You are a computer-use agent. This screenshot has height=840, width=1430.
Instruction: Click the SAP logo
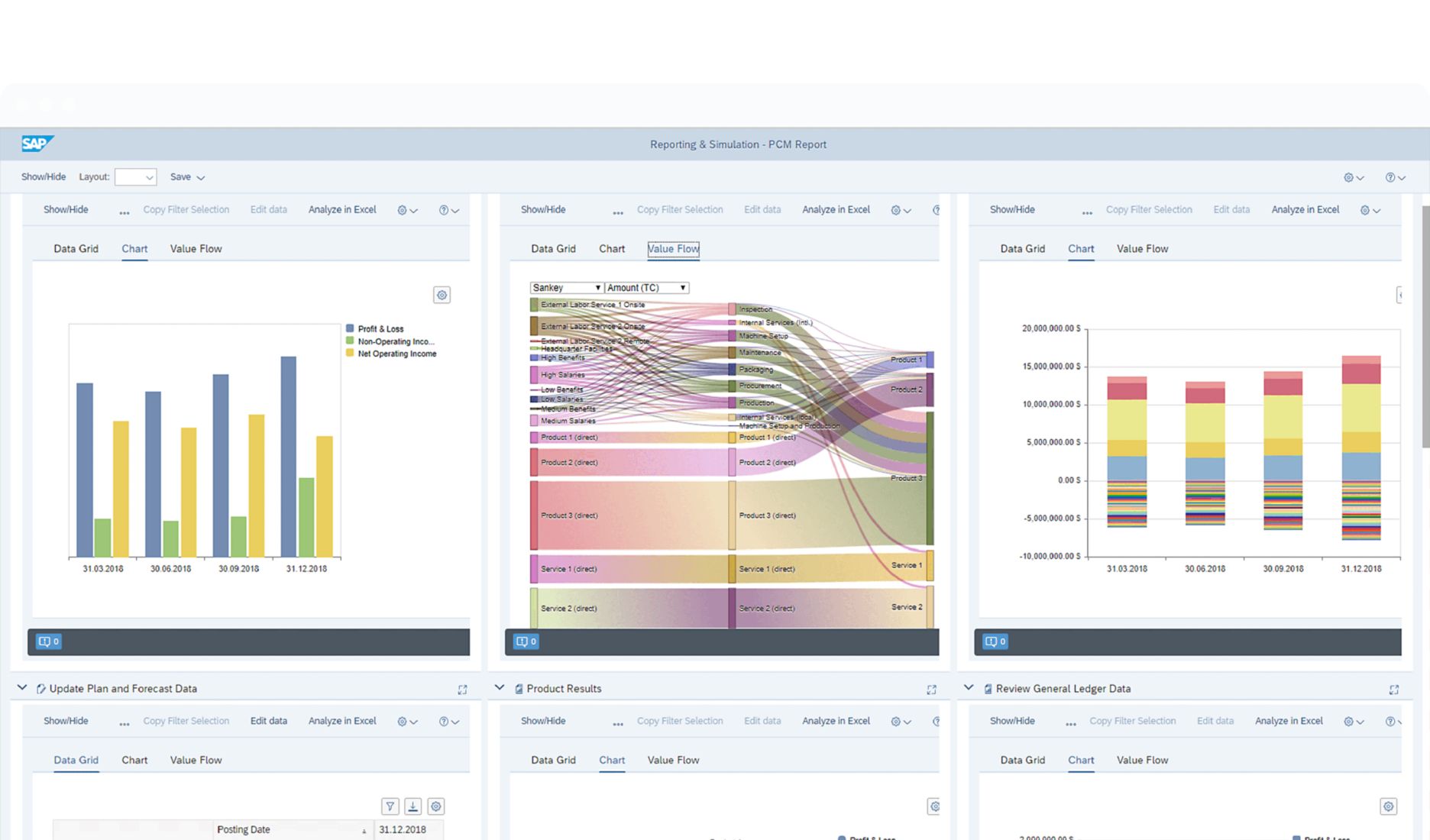pos(37,144)
